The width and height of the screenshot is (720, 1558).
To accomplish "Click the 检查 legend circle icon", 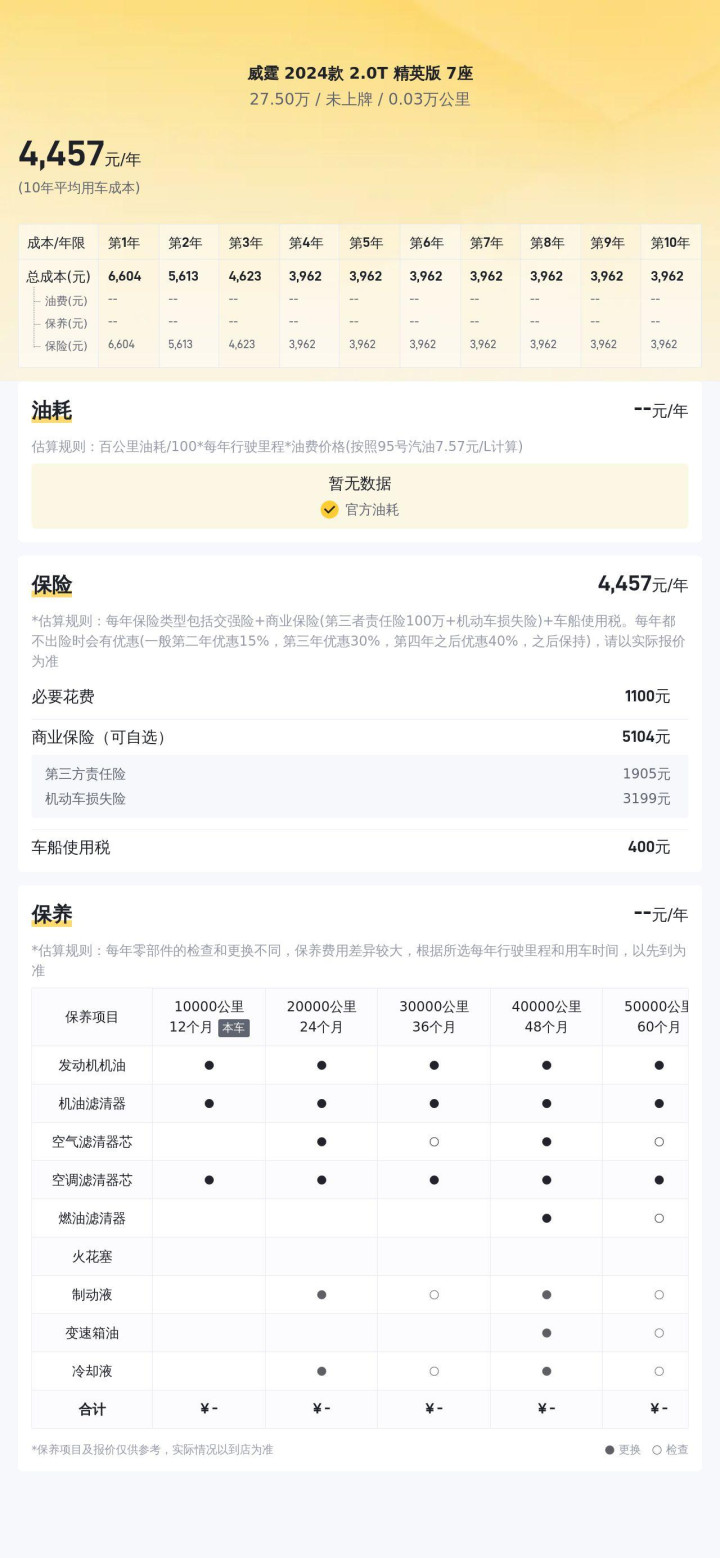I will tap(657, 1450).
